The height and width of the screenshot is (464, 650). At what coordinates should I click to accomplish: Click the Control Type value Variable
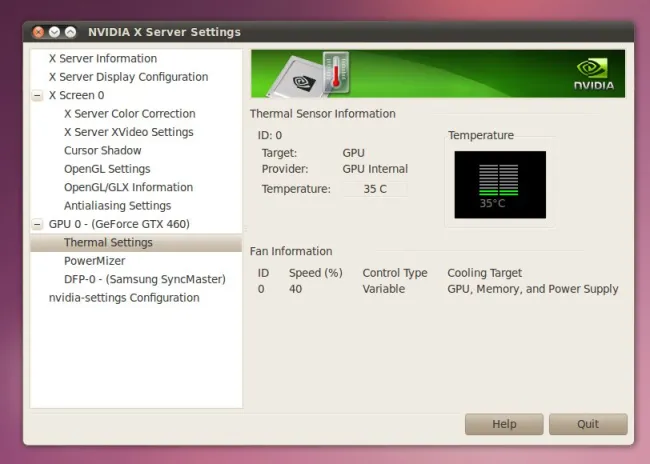click(x=383, y=289)
